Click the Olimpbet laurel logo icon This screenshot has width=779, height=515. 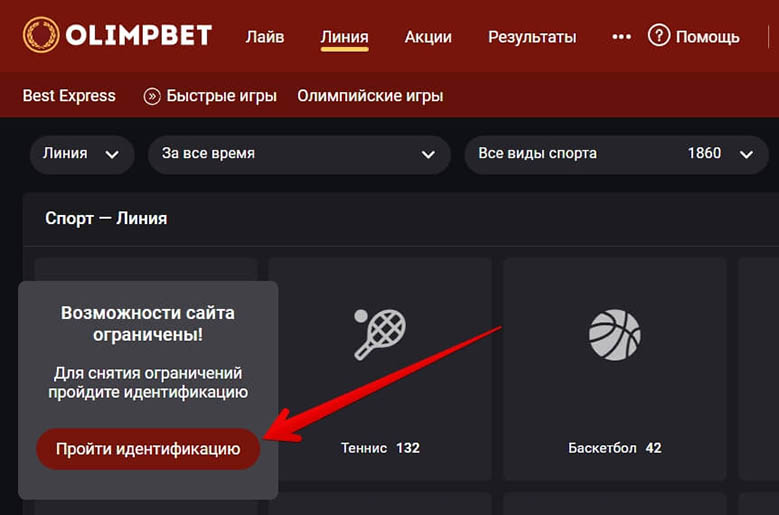tap(41, 35)
